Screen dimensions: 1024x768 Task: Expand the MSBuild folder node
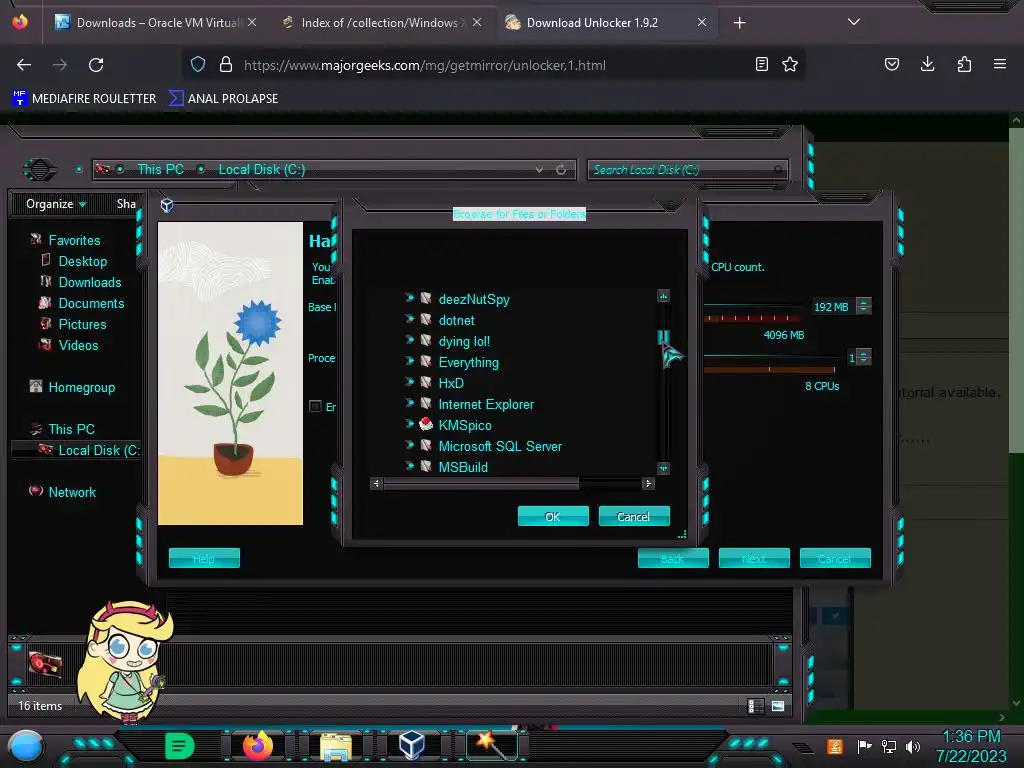[409, 466]
